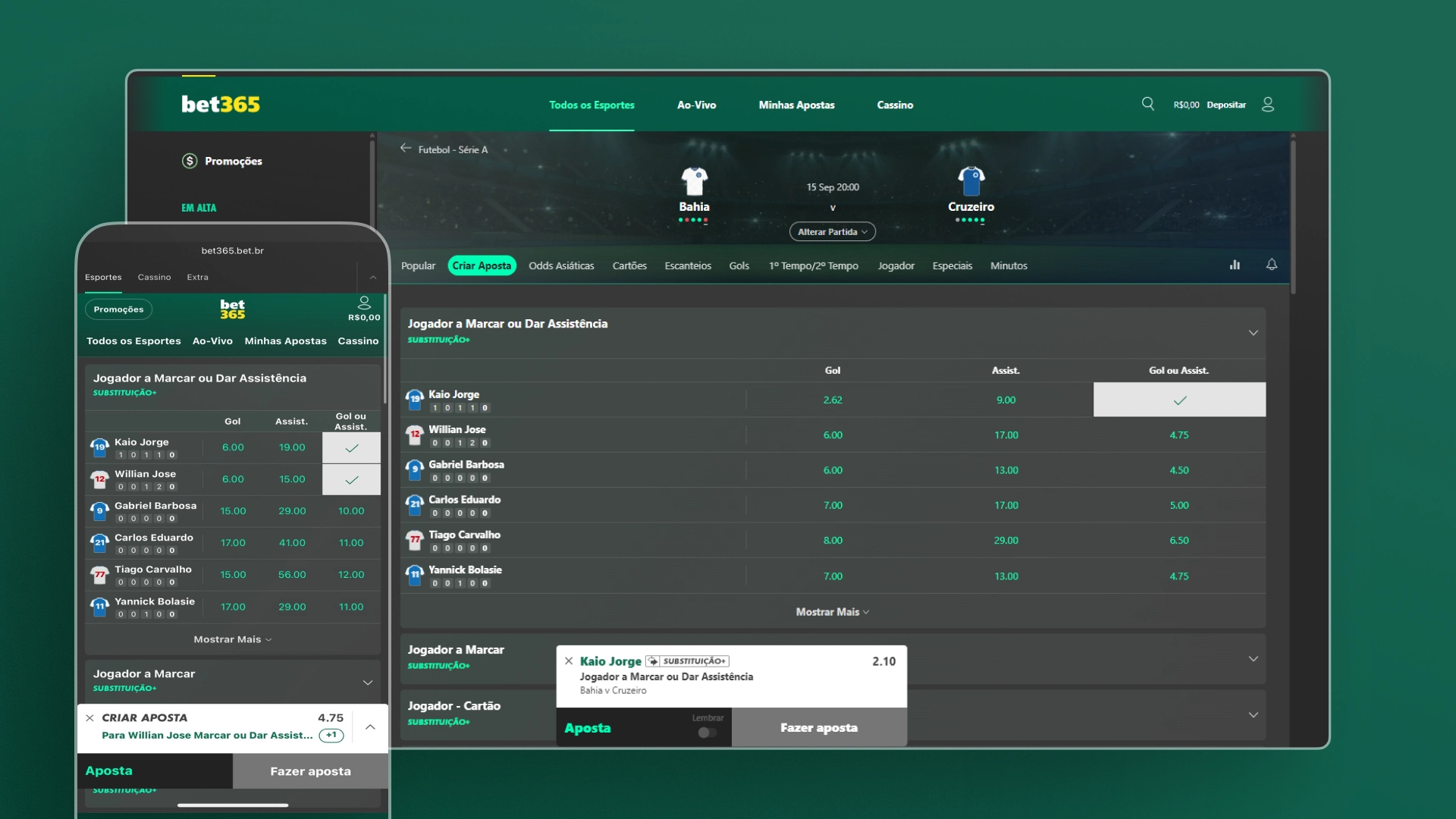Switch to the Popular market tab

click(x=418, y=265)
